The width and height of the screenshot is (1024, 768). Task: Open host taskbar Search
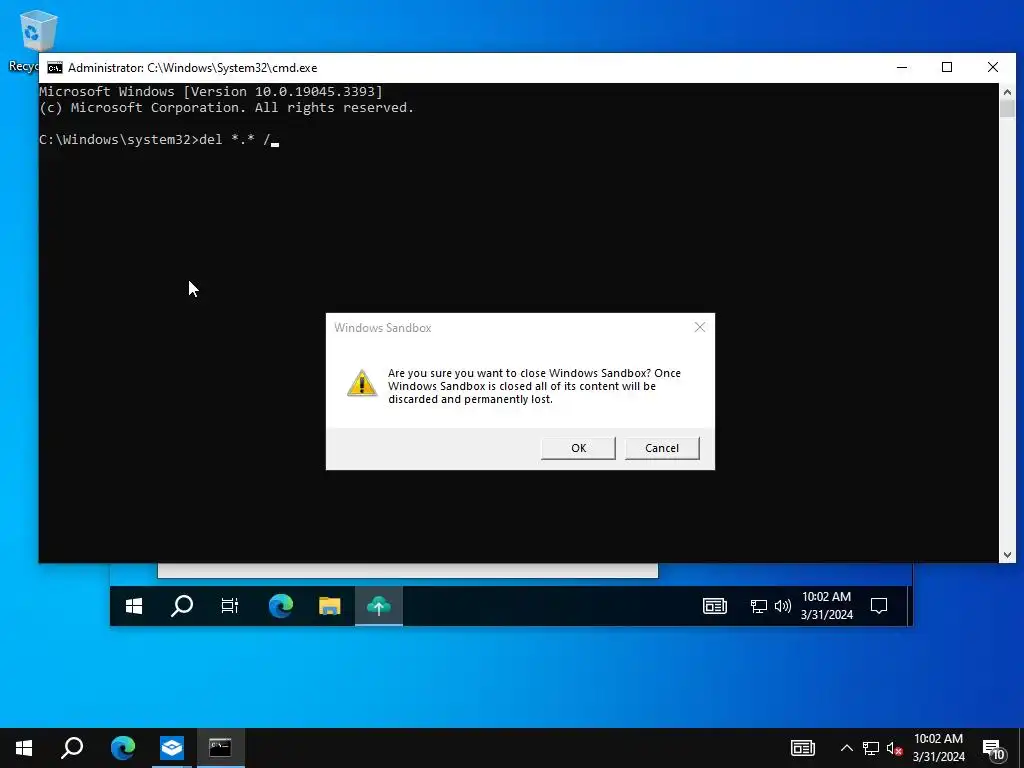(x=72, y=748)
